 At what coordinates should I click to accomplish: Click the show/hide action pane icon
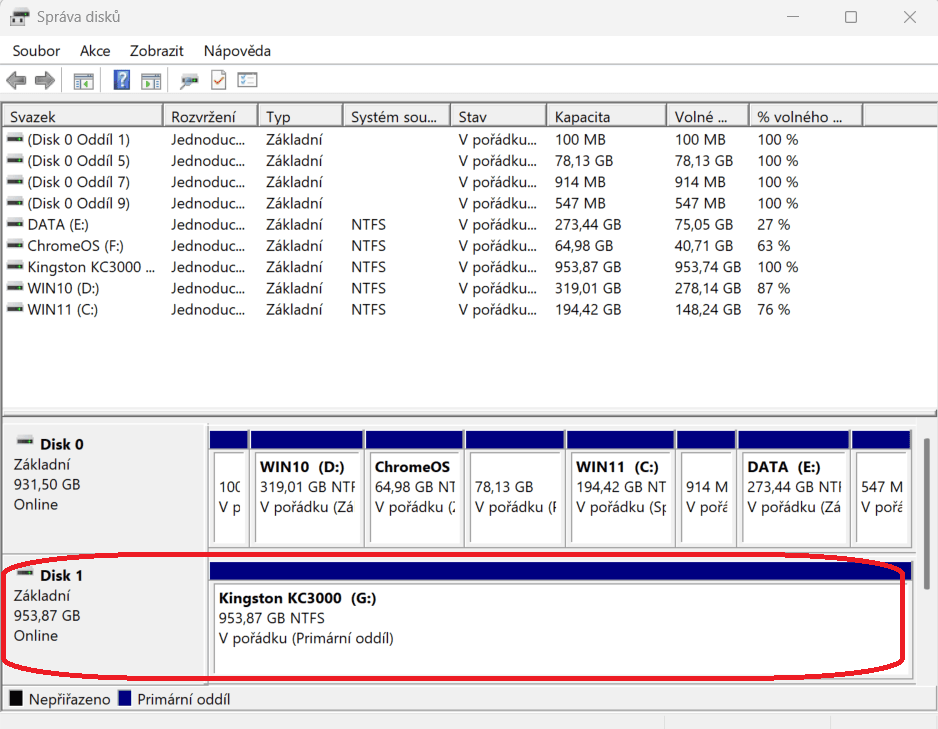[x=151, y=81]
